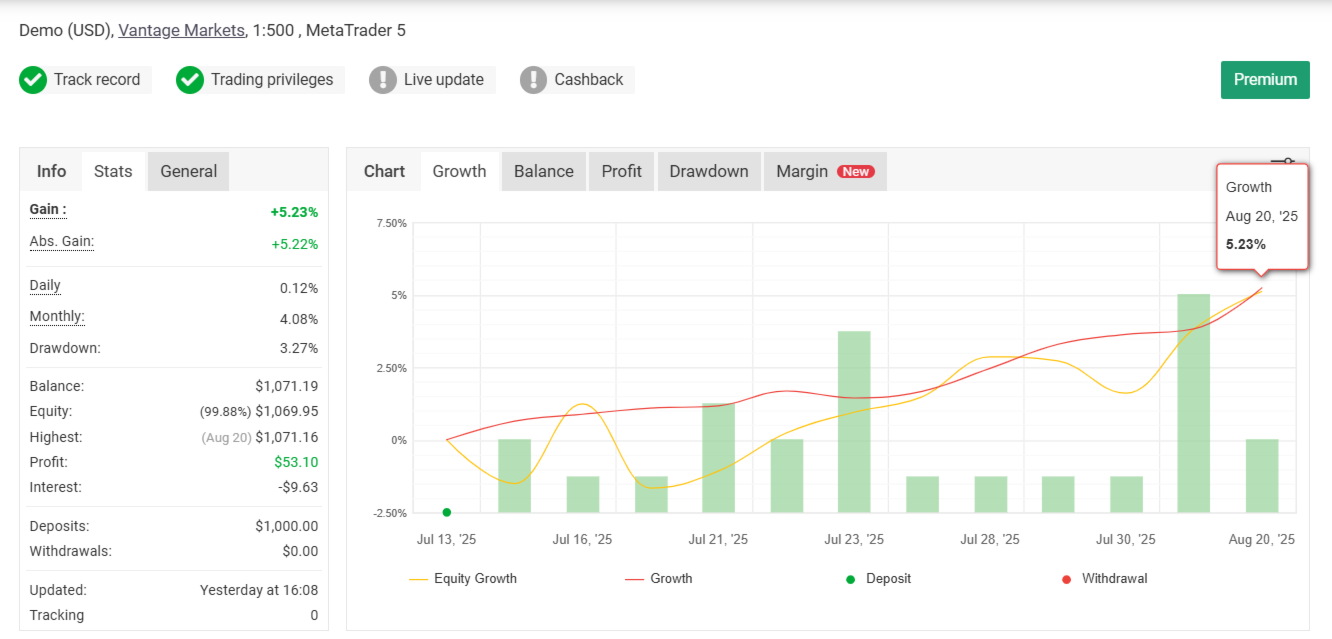The height and width of the screenshot is (639, 1332).
Task: Click the tallest green bar before Aug 20
Action: coord(1194,403)
